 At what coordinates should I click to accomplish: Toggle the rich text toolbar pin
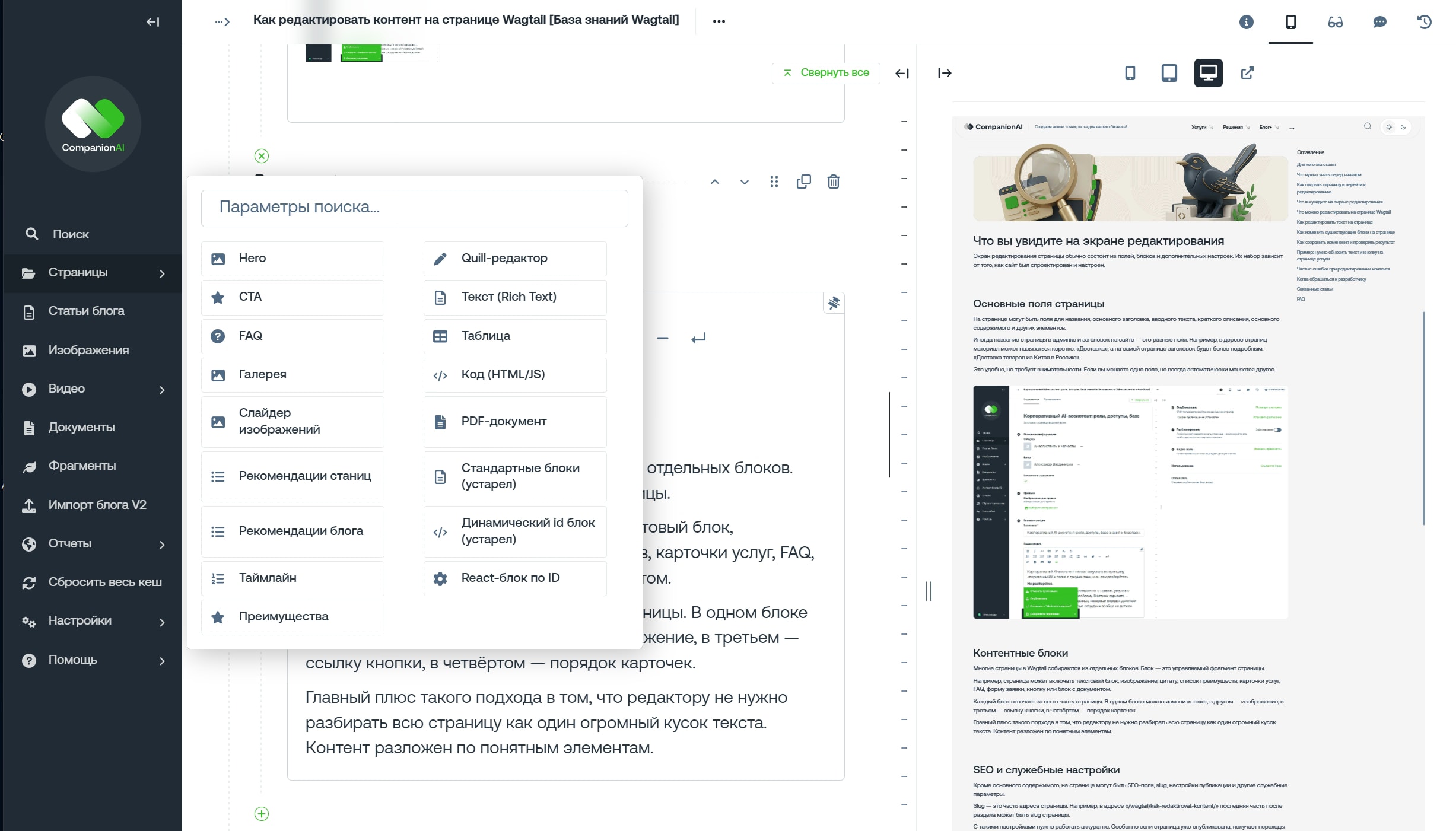click(834, 303)
